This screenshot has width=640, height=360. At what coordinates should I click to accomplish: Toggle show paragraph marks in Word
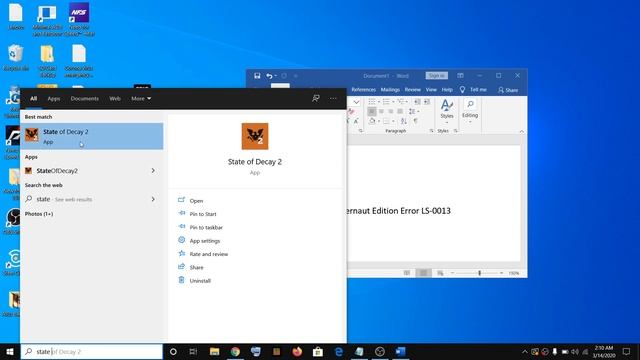click(416, 121)
